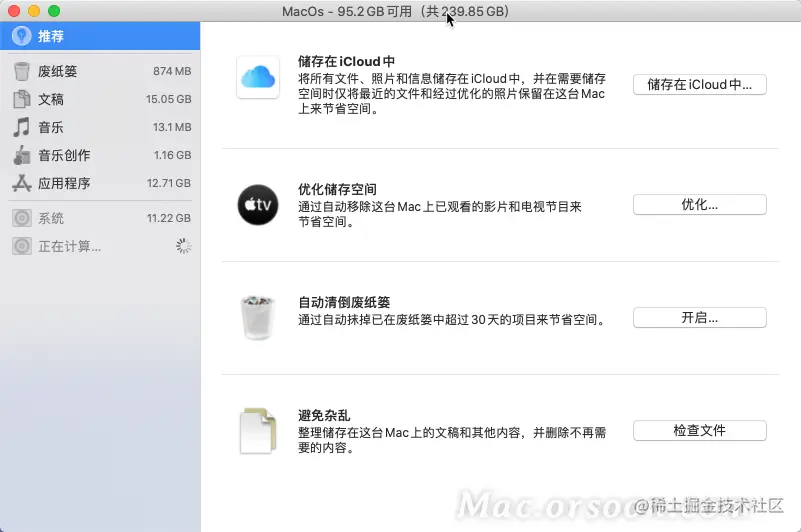Screen dimensions: 801x532
Task: Click description text about 30 天 trash emptying
Action: (452, 320)
